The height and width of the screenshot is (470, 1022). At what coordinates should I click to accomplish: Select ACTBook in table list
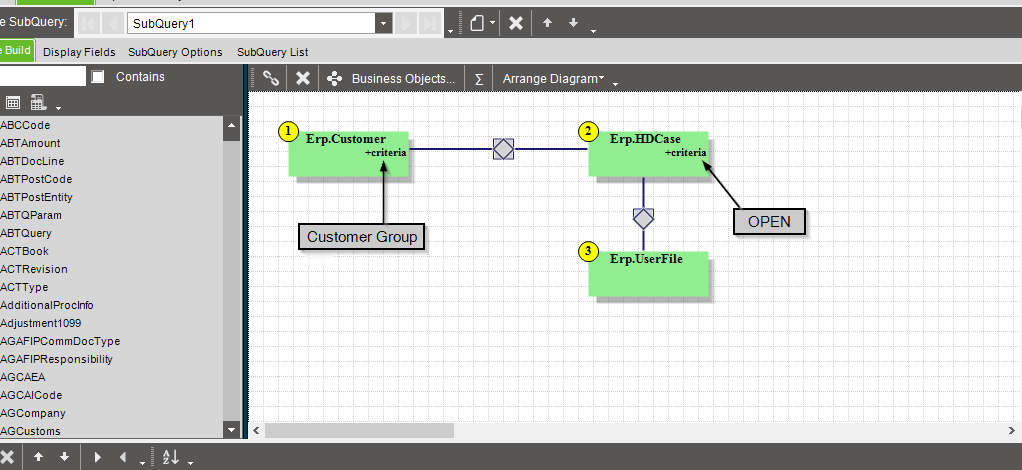[25, 251]
